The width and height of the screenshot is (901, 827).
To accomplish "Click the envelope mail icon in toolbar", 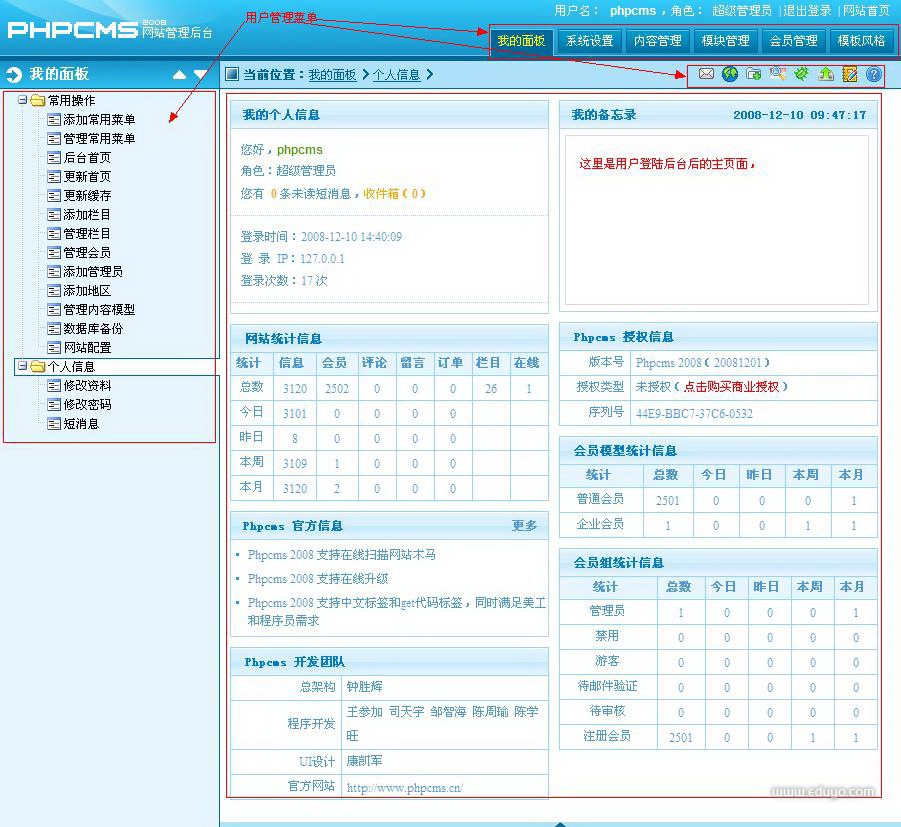I will (706, 74).
